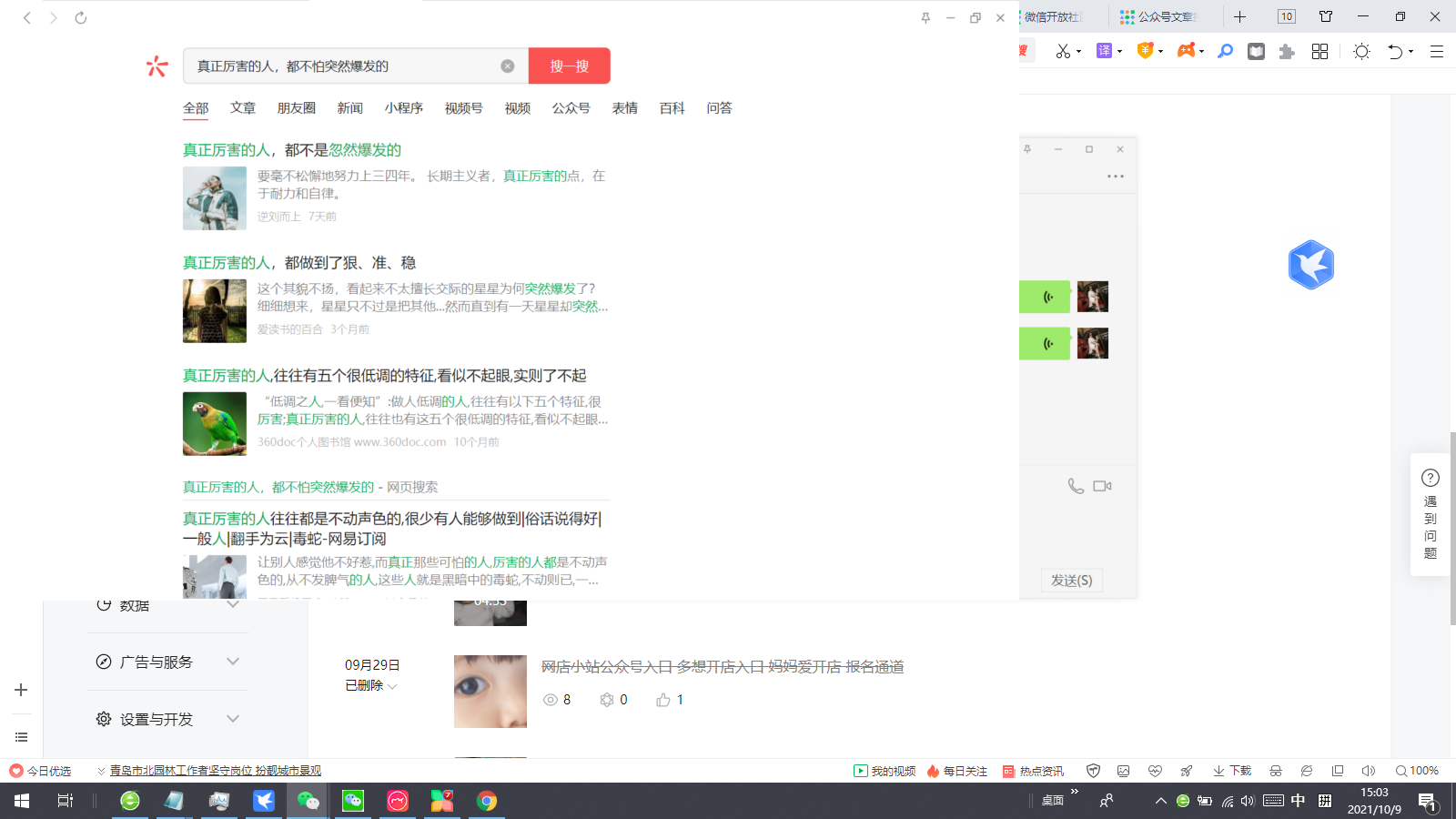Expand the 广告与服务 sidebar menu
This screenshot has width=1456, height=819.
[x=168, y=662]
